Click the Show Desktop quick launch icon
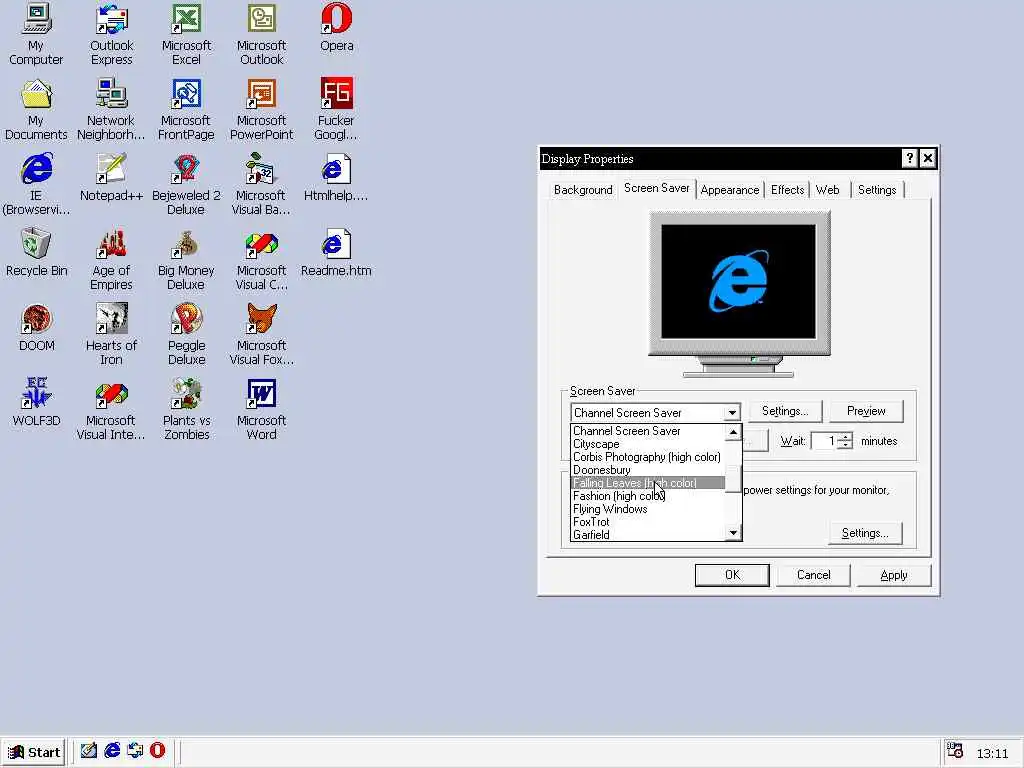1024x768 pixels. (x=89, y=751)
